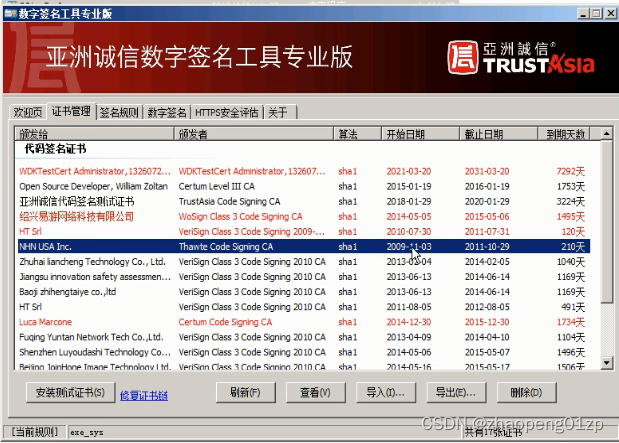
Task: Switch to the 签名规则 tab
Action: point(119,112)
